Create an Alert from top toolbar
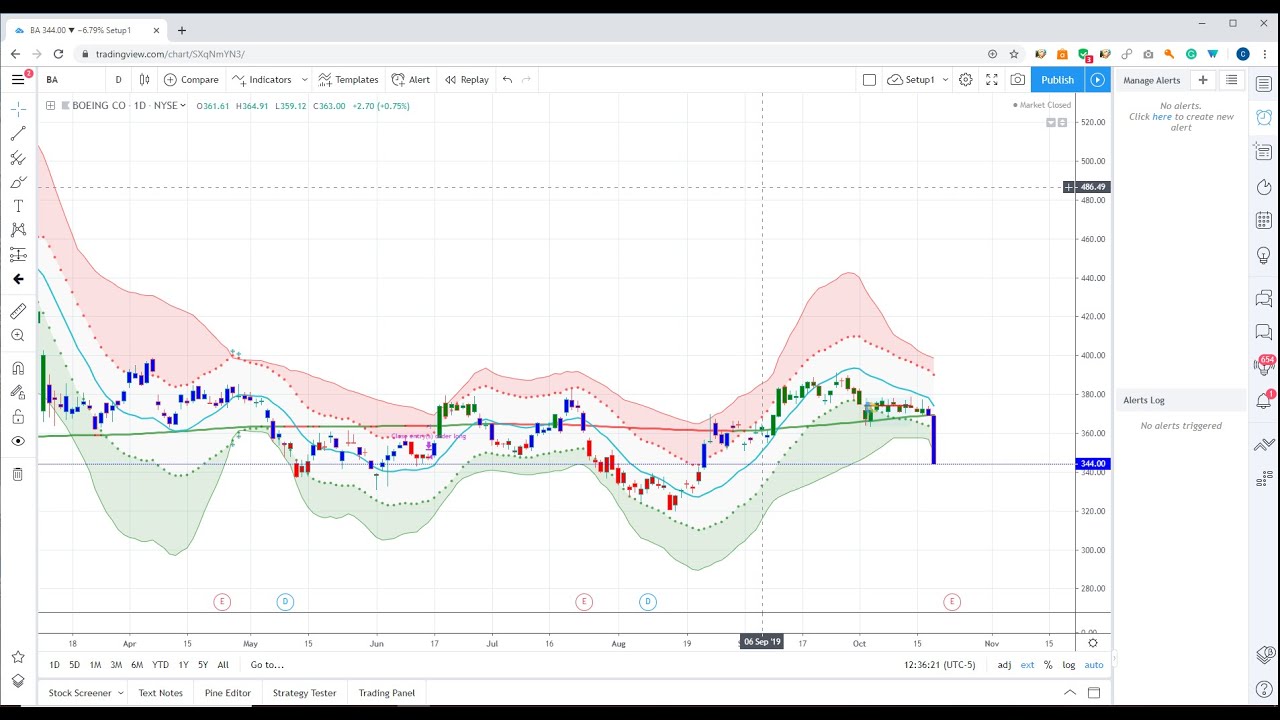1280x720 pixels. click(411, 80)
